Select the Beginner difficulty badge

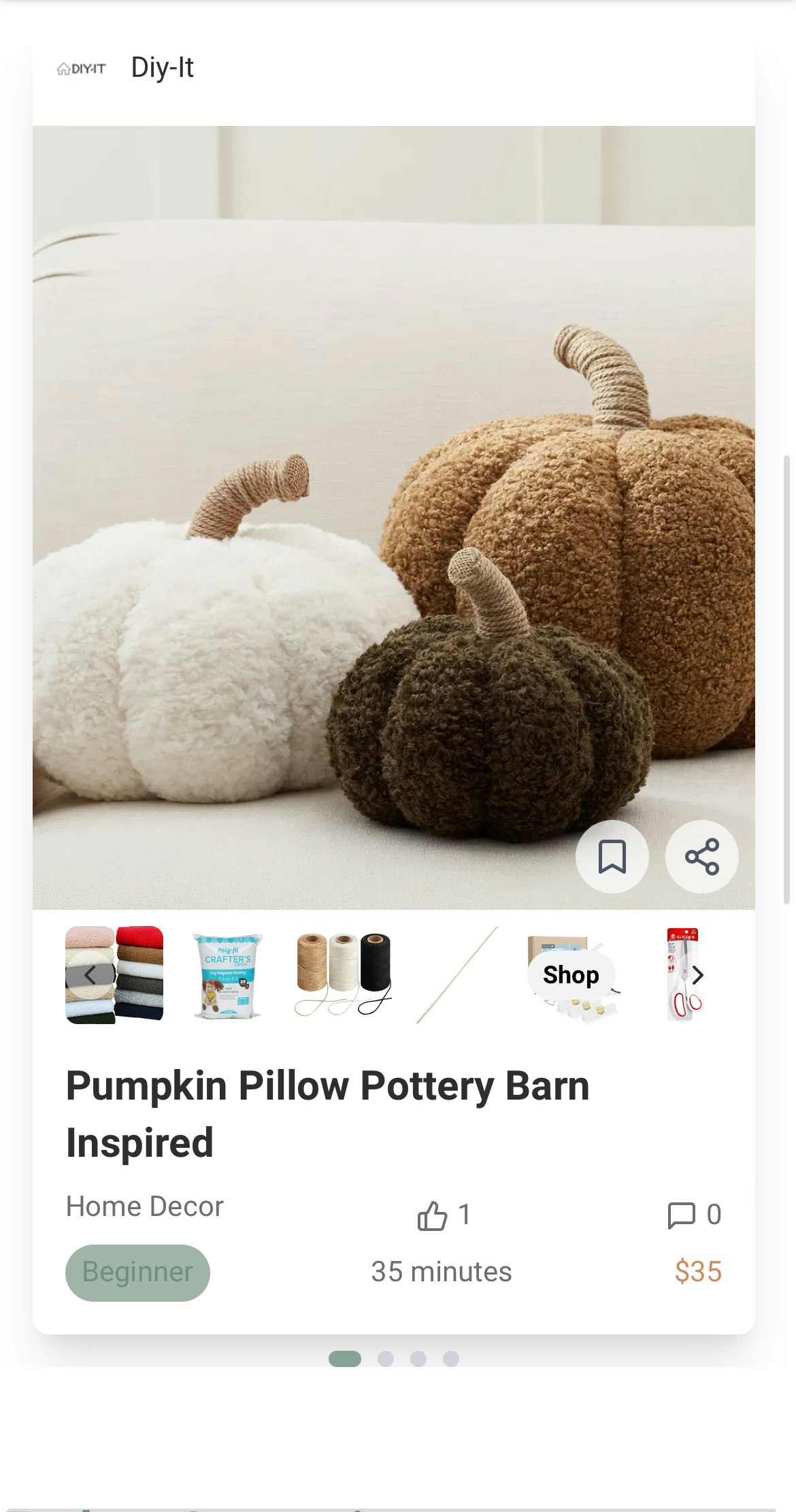[x=137, y=1272]
